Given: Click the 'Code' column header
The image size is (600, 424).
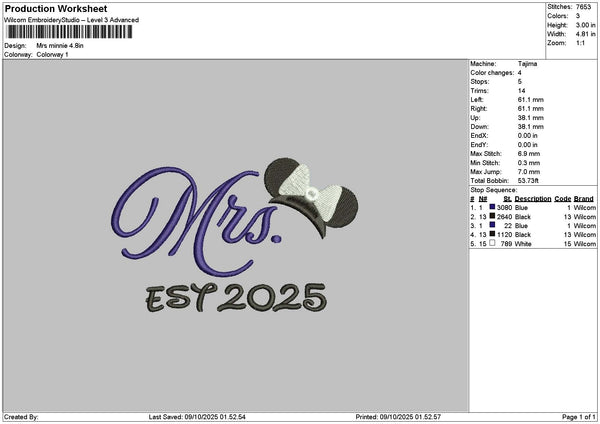Looking at the screenshot, I should click(x=562, y=199).
